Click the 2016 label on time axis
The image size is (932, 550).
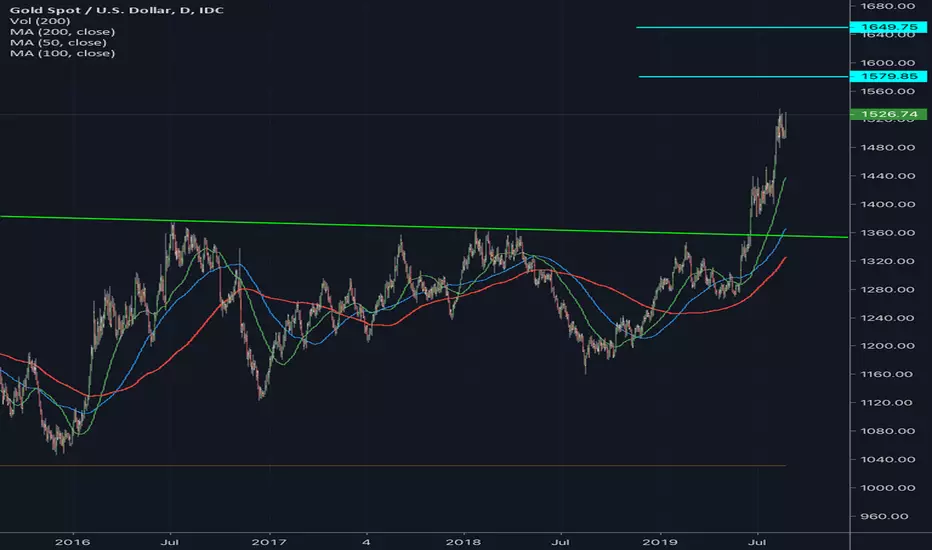point(73,542)
